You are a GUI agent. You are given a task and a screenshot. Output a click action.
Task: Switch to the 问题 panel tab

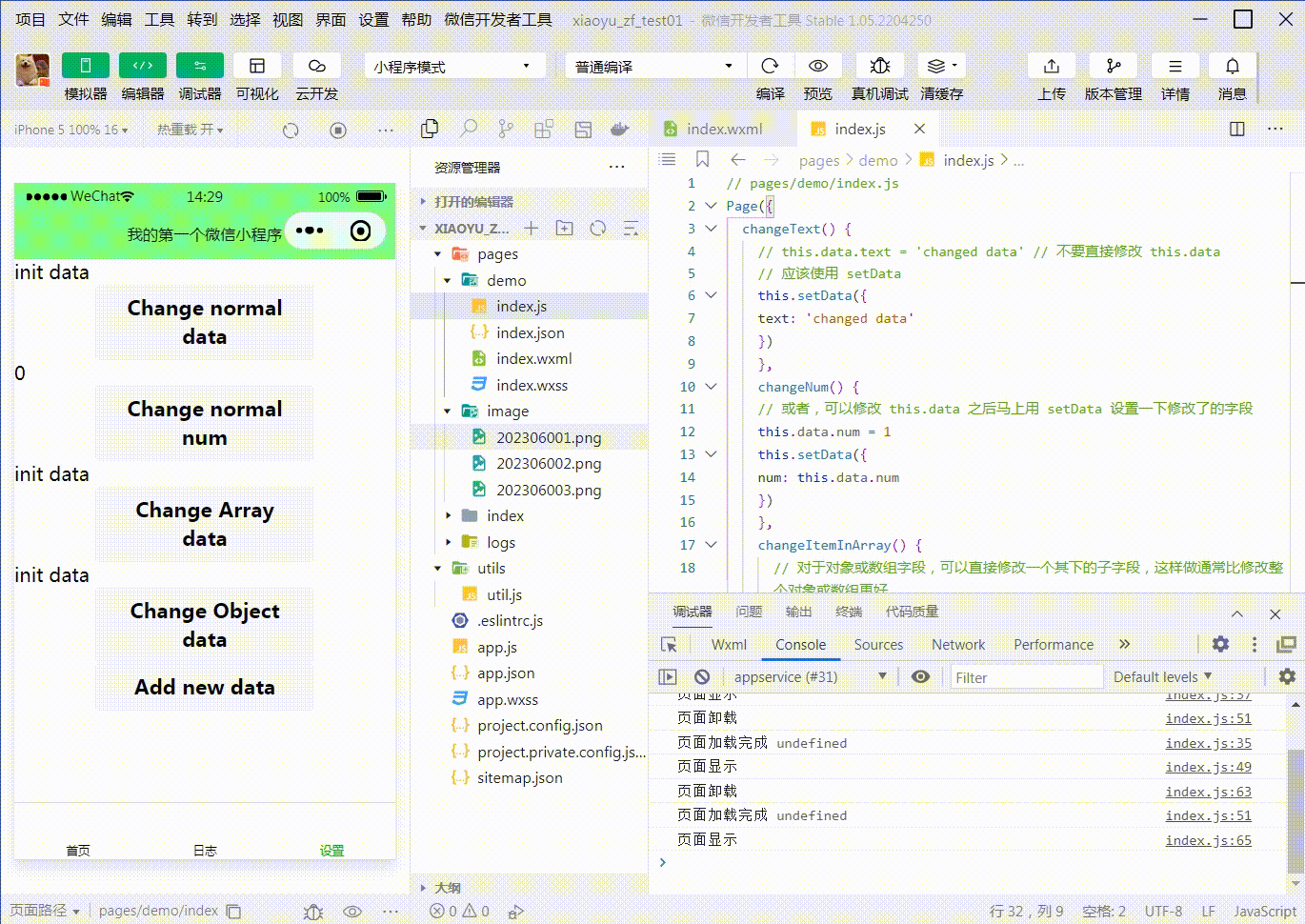pyautogui.click(x=749, y=612)
